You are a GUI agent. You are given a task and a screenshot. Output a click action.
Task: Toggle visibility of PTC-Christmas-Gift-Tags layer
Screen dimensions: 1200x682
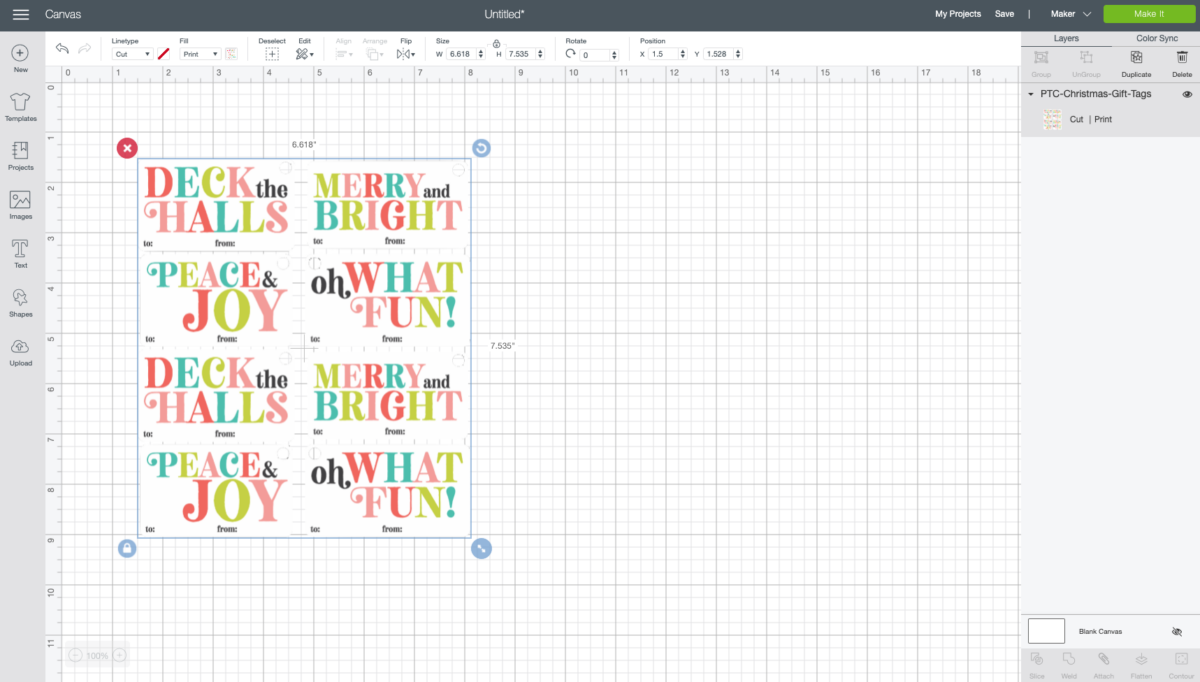pyautogui.click(x=1186, y=93)
